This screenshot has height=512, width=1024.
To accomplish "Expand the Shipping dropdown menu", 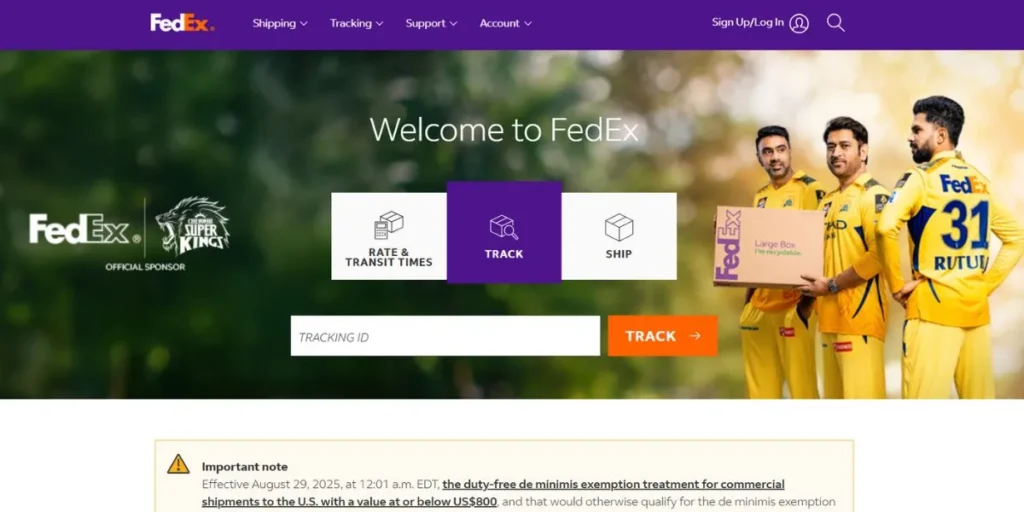I will [x=280, y=24].
